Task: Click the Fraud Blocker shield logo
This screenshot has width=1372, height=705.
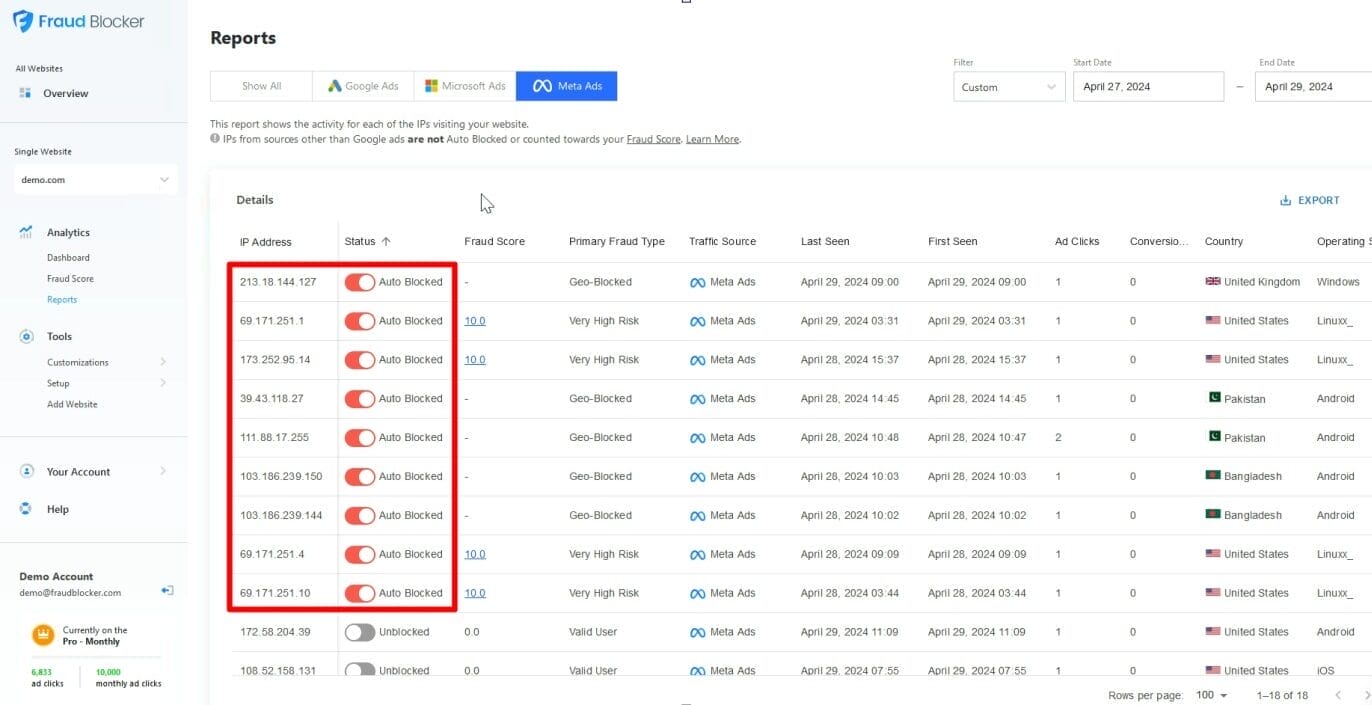Action: point(23,21)
